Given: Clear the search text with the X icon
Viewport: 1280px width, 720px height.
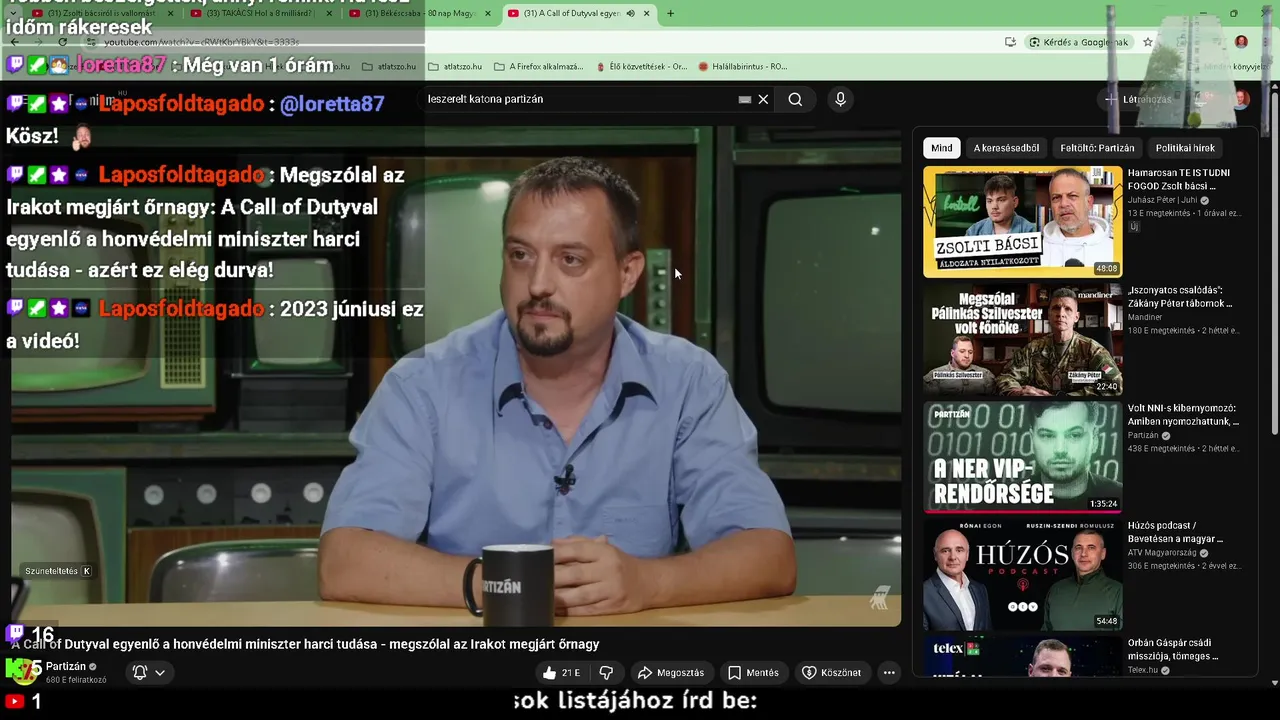Looking at the screenshot, I should (x=763, y=99).
